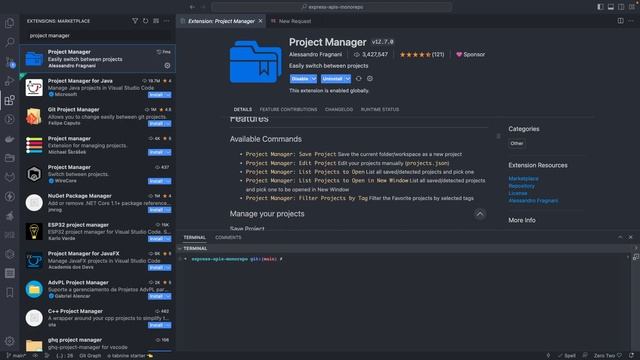This screenshot has width=640, height=360.
Task: Toggle Spell checker in status bar
Action: coord(567,356)
